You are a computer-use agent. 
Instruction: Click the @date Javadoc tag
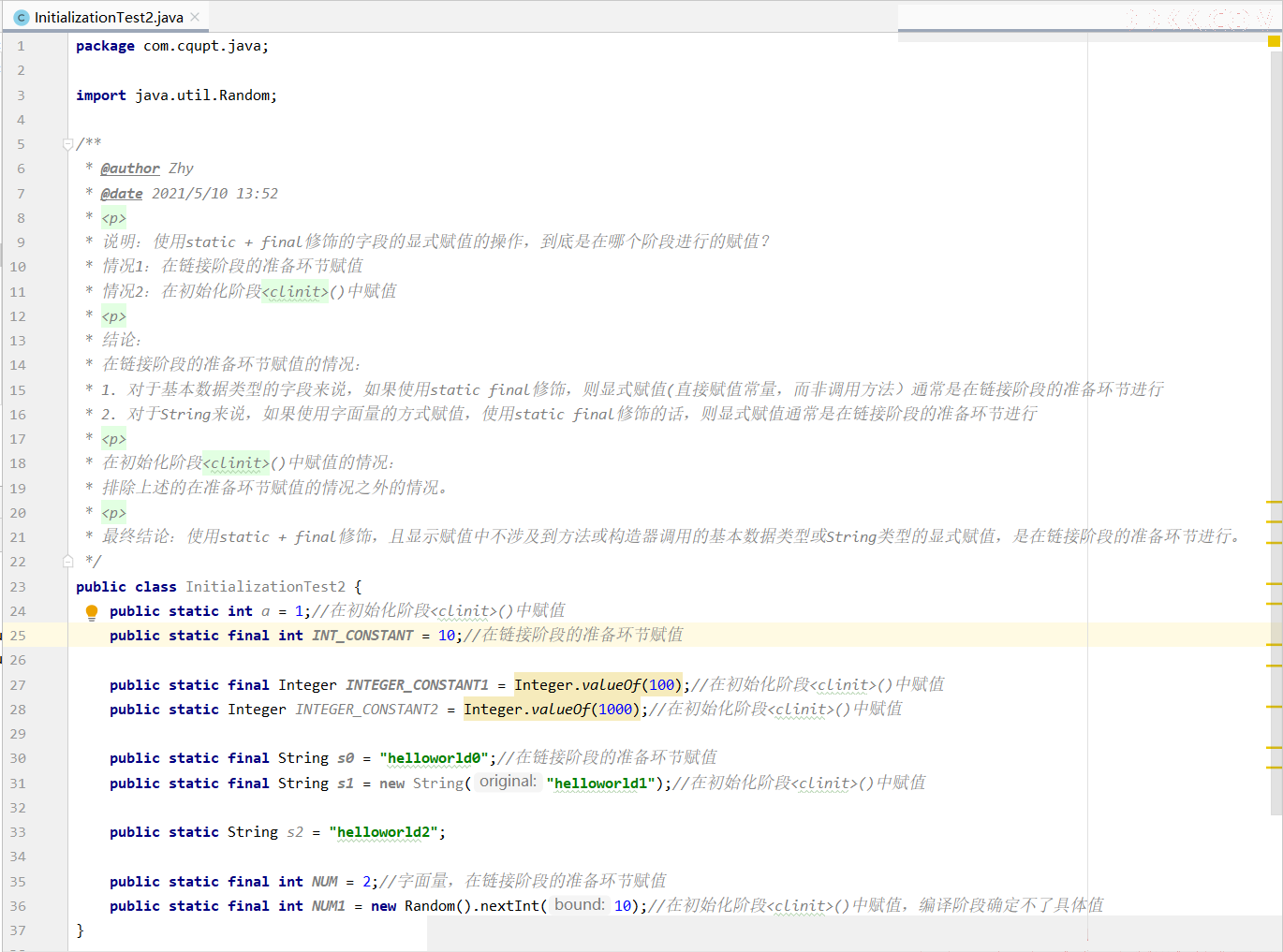coord(122,194)
